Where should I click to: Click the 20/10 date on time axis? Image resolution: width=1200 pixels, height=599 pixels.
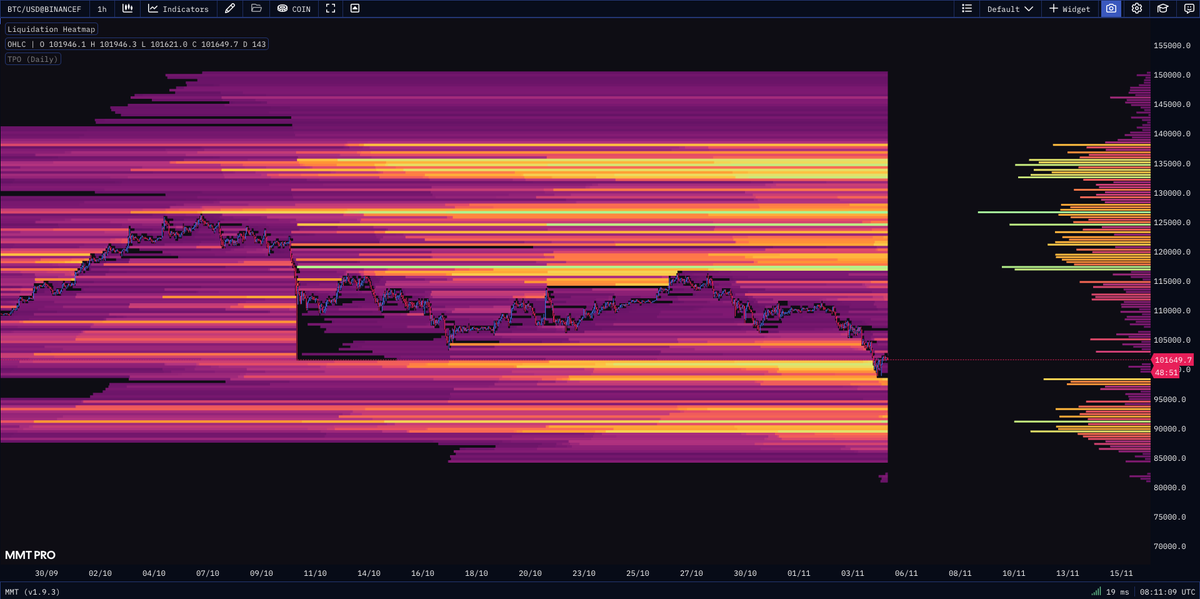[530, 573]
